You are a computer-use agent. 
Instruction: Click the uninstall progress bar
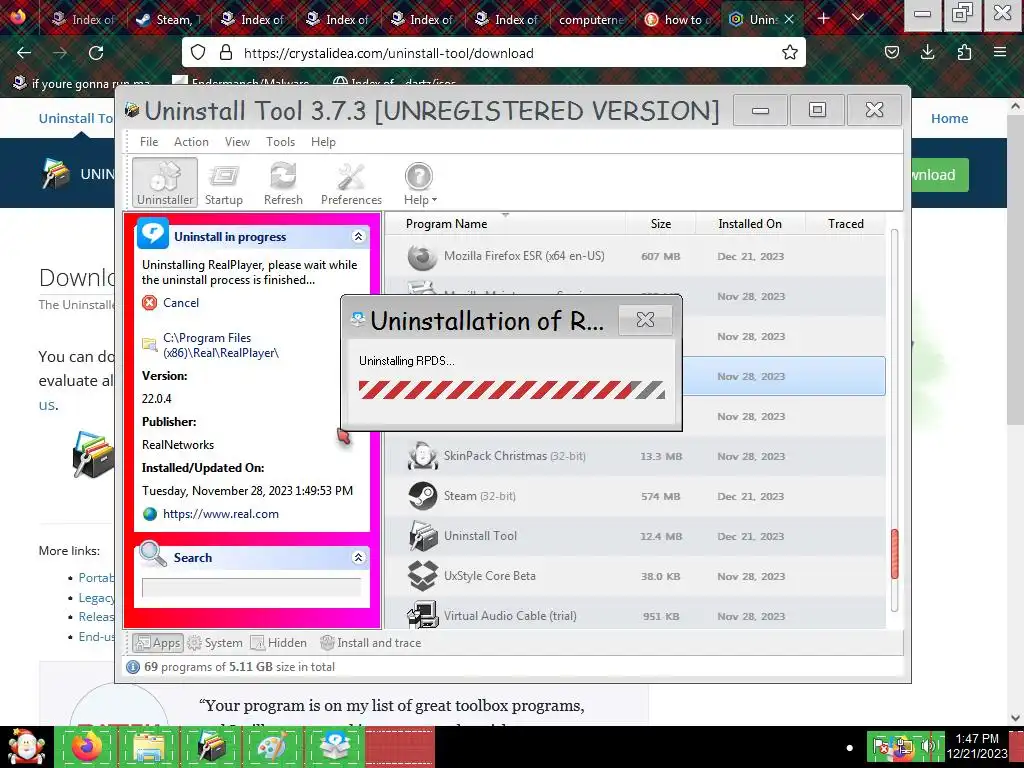(511, 390)
